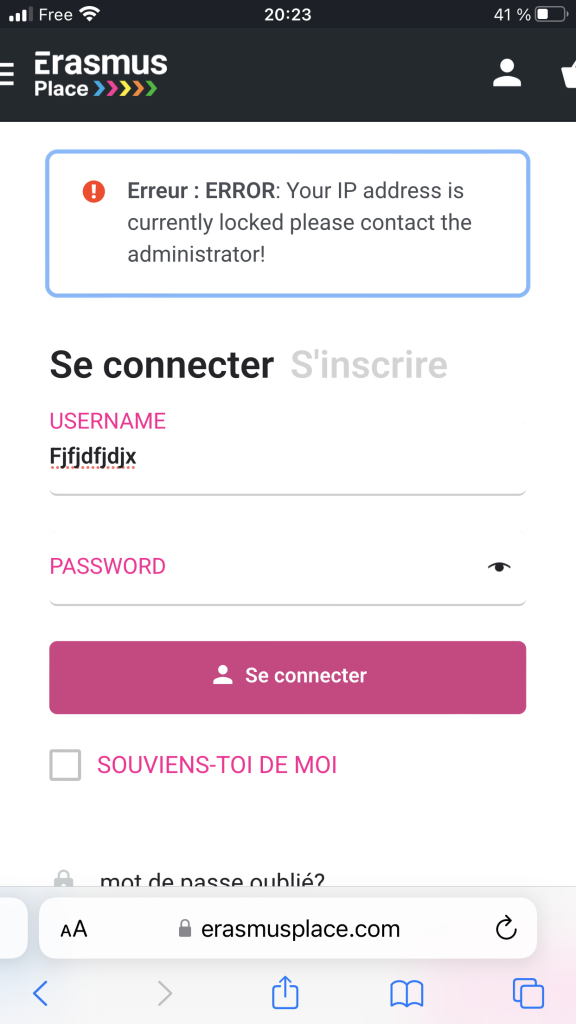This screenshot has height=1024, width=576.
Task: Open the Safari share sheet
Action: pyautogui.click(x=285, y=991)
